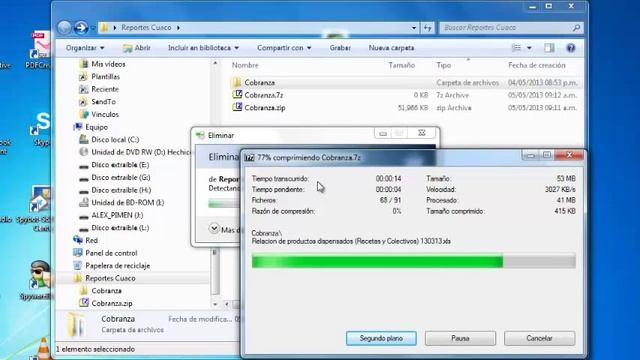Open the address bar history dropdown

[414, 28]
